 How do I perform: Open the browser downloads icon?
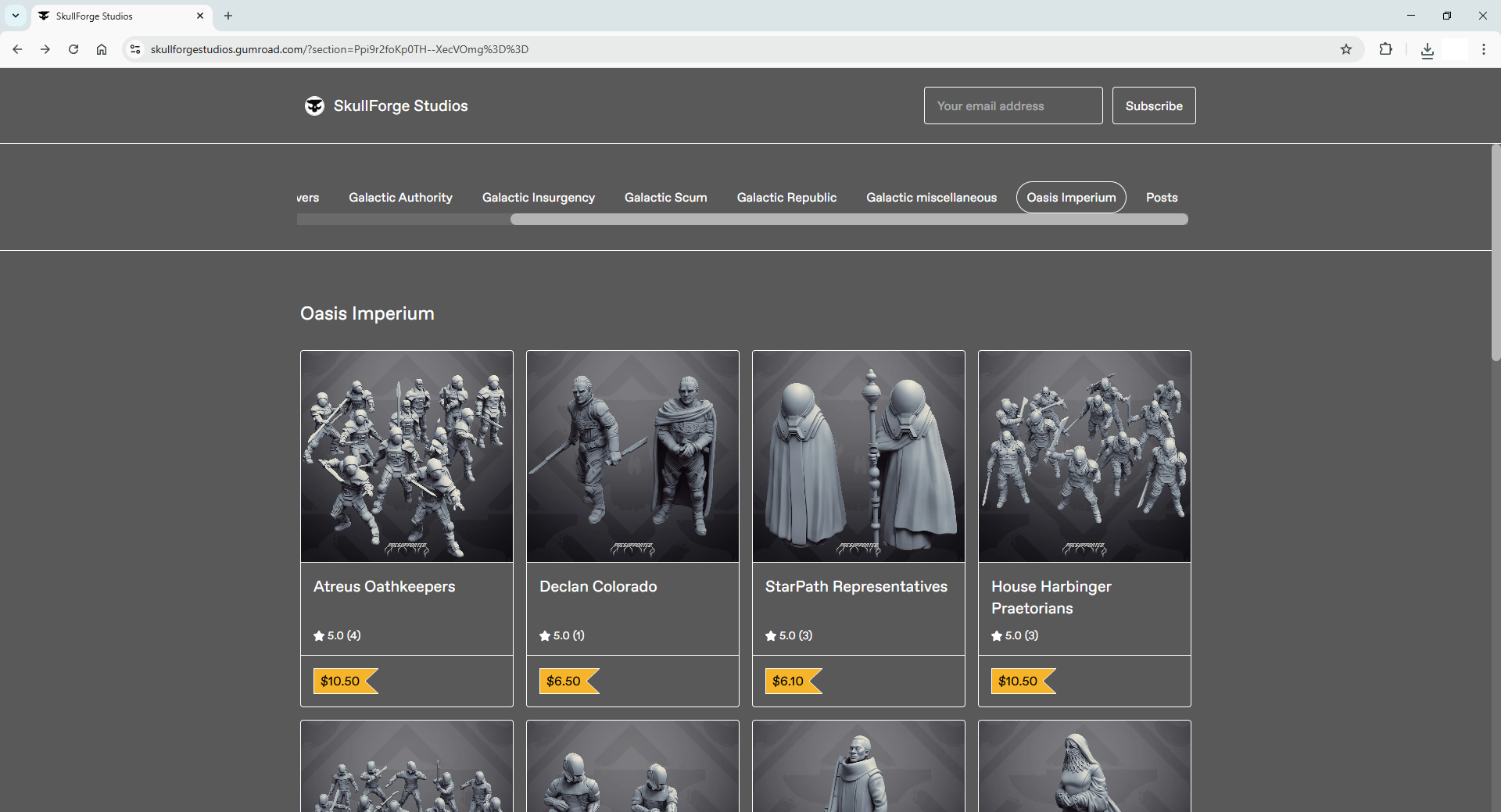point(1428,50)
